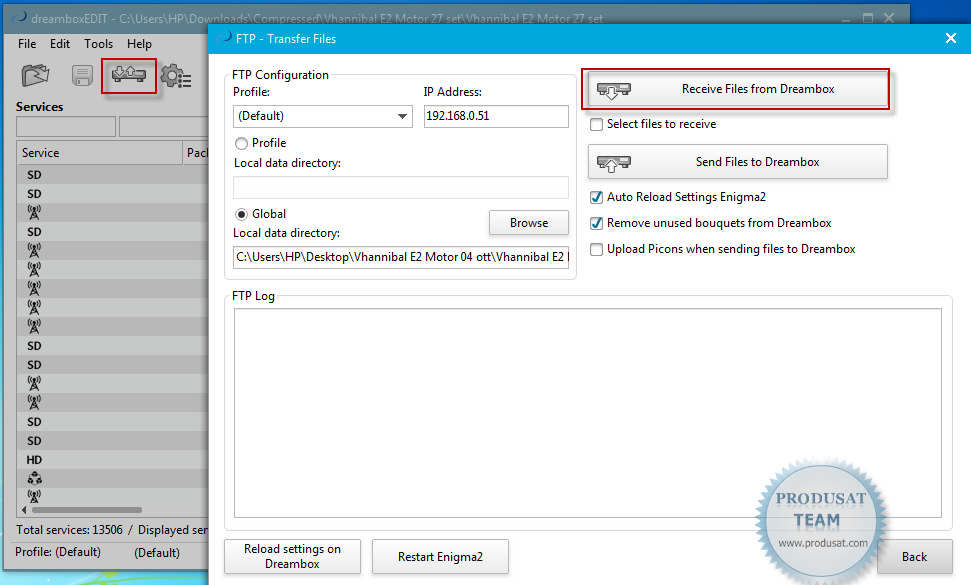Click Reload settings on Dreambox
The height and width of the screenshot is (585, 971).
[x=292, y=557]
